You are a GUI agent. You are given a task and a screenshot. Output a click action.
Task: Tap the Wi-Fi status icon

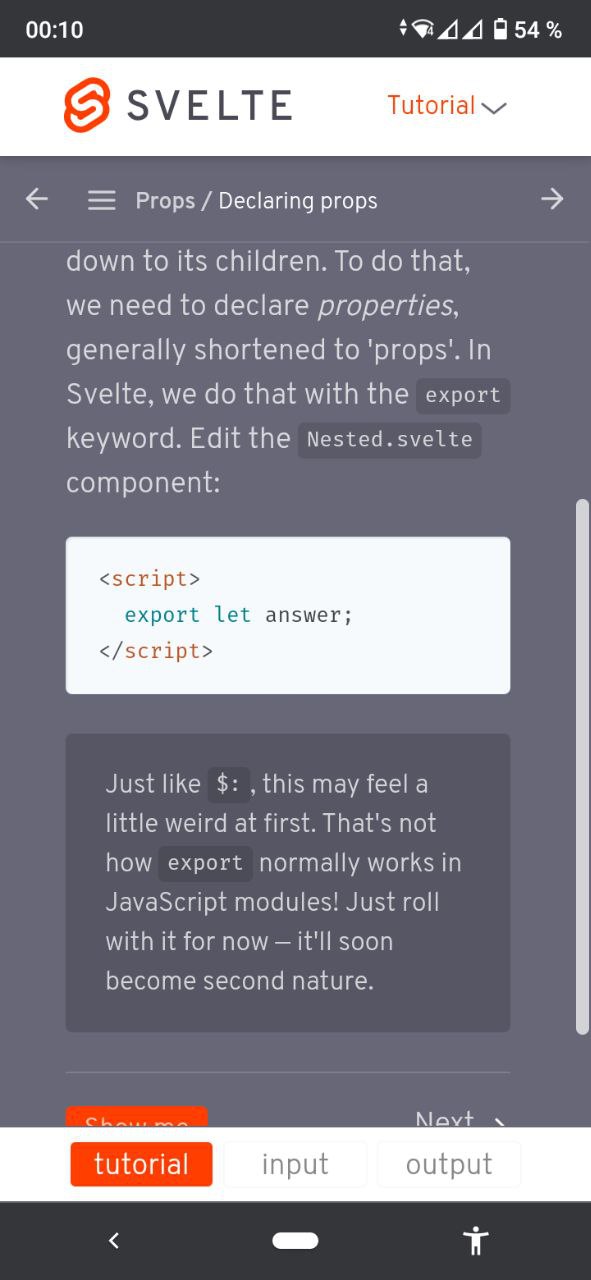423,29
